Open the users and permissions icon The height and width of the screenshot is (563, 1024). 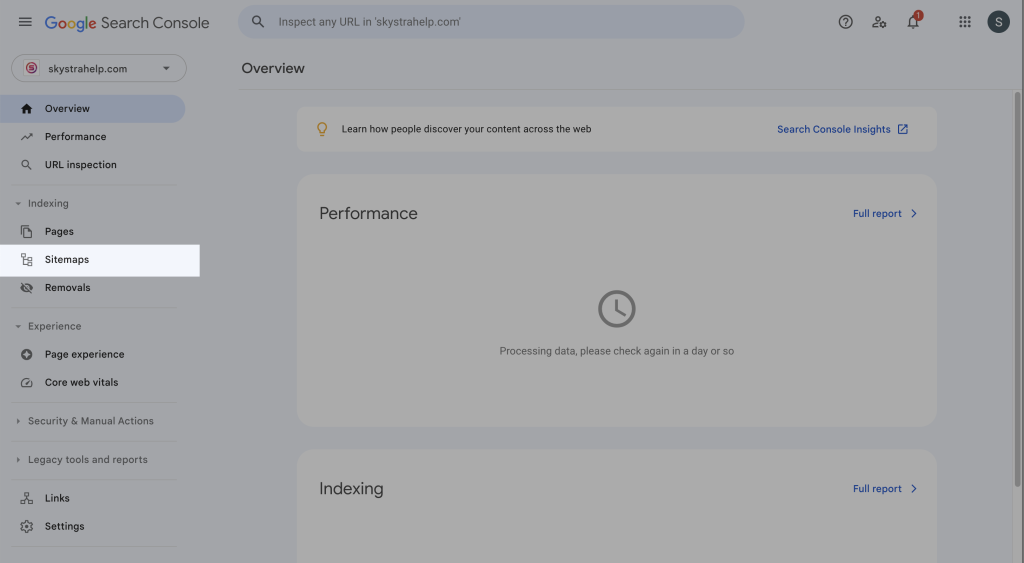coord(879,22)
